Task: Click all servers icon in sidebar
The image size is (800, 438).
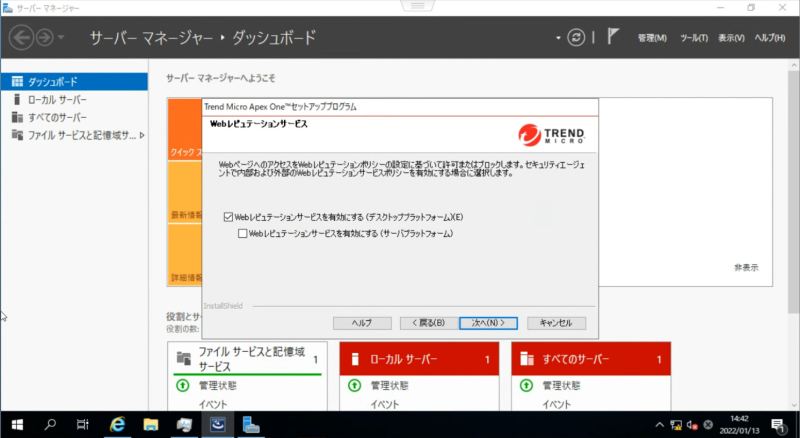Action: pos(17,117)
